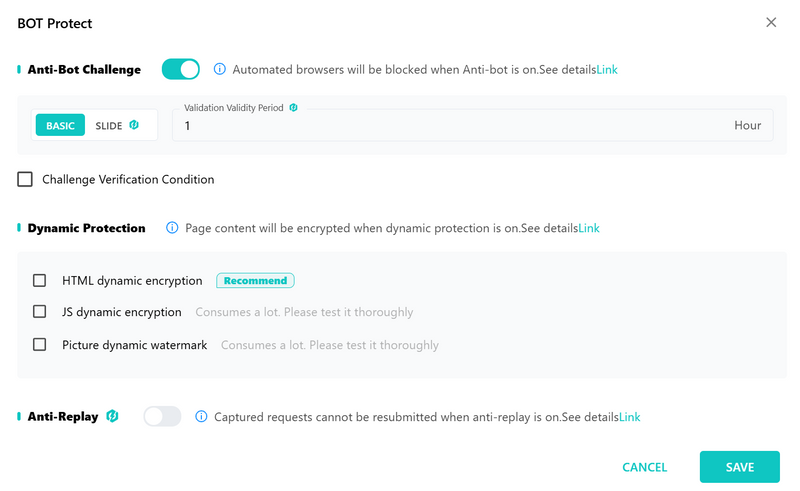The height and width of the screenshot is (491, 800).
Task: Click the premium badge icon next to SLIDE
Action: pyautogui.click(x=134, y=125)
